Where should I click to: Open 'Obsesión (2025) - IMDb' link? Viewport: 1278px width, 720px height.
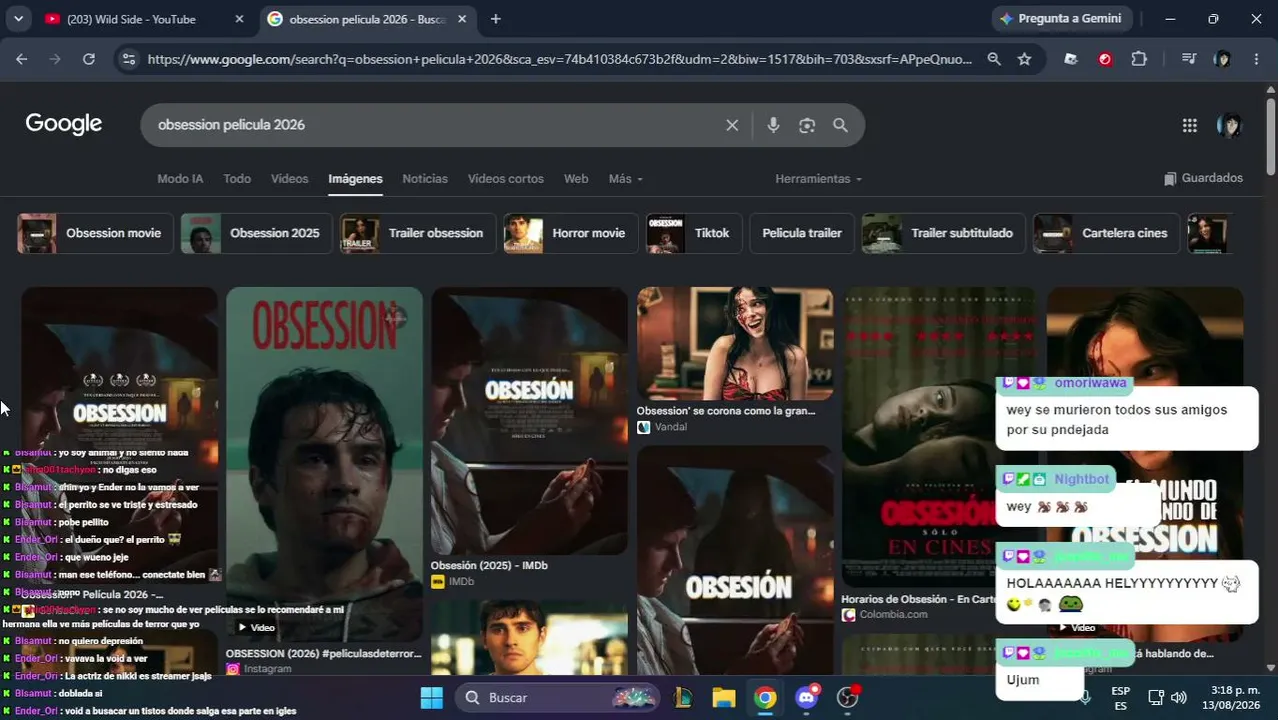coord(489,565)
